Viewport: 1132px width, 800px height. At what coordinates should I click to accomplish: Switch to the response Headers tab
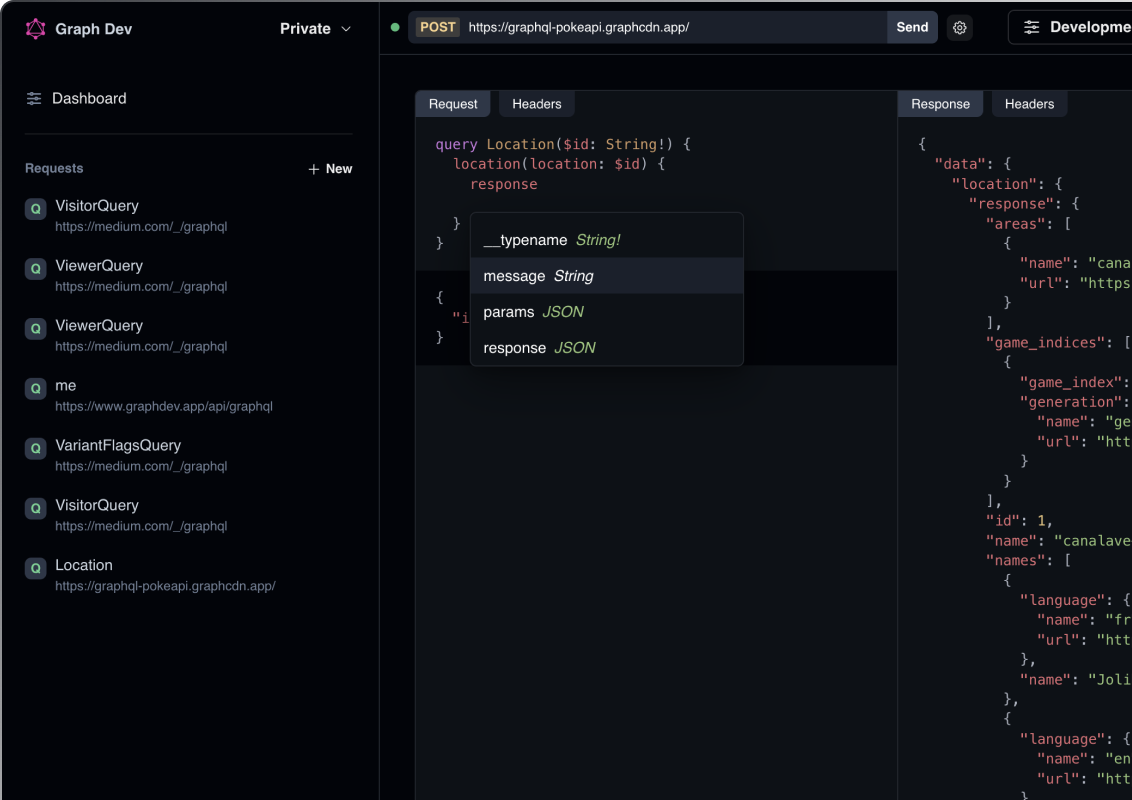[x=1029, y=104]
